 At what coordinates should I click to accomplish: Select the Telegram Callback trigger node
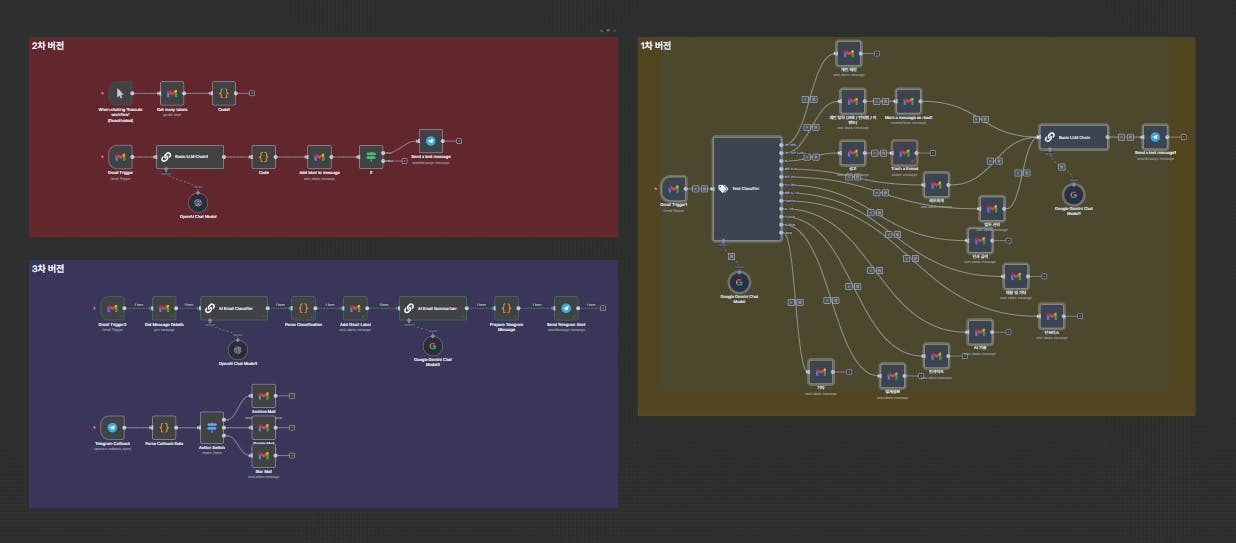tap(112, 427)
